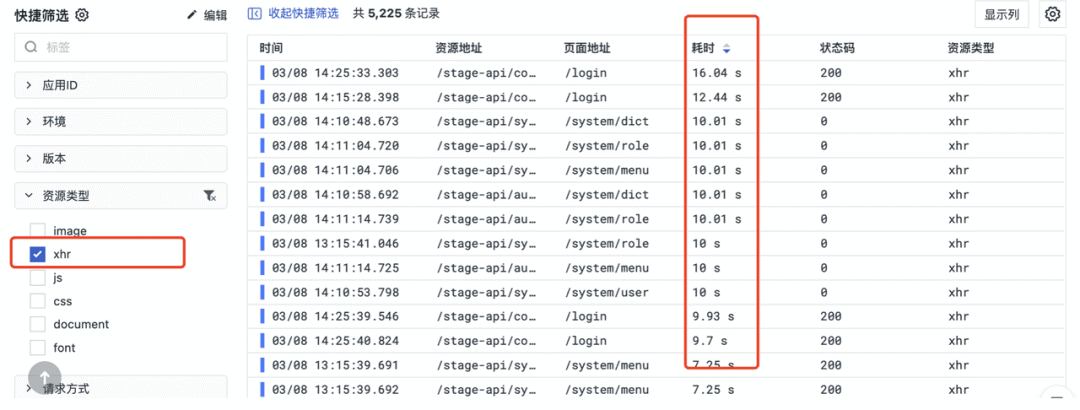Image resolution: width=1080 pixels, height=410 pixels.
Task: Click the 9.93 s duration cell
Action: [713, 316]
